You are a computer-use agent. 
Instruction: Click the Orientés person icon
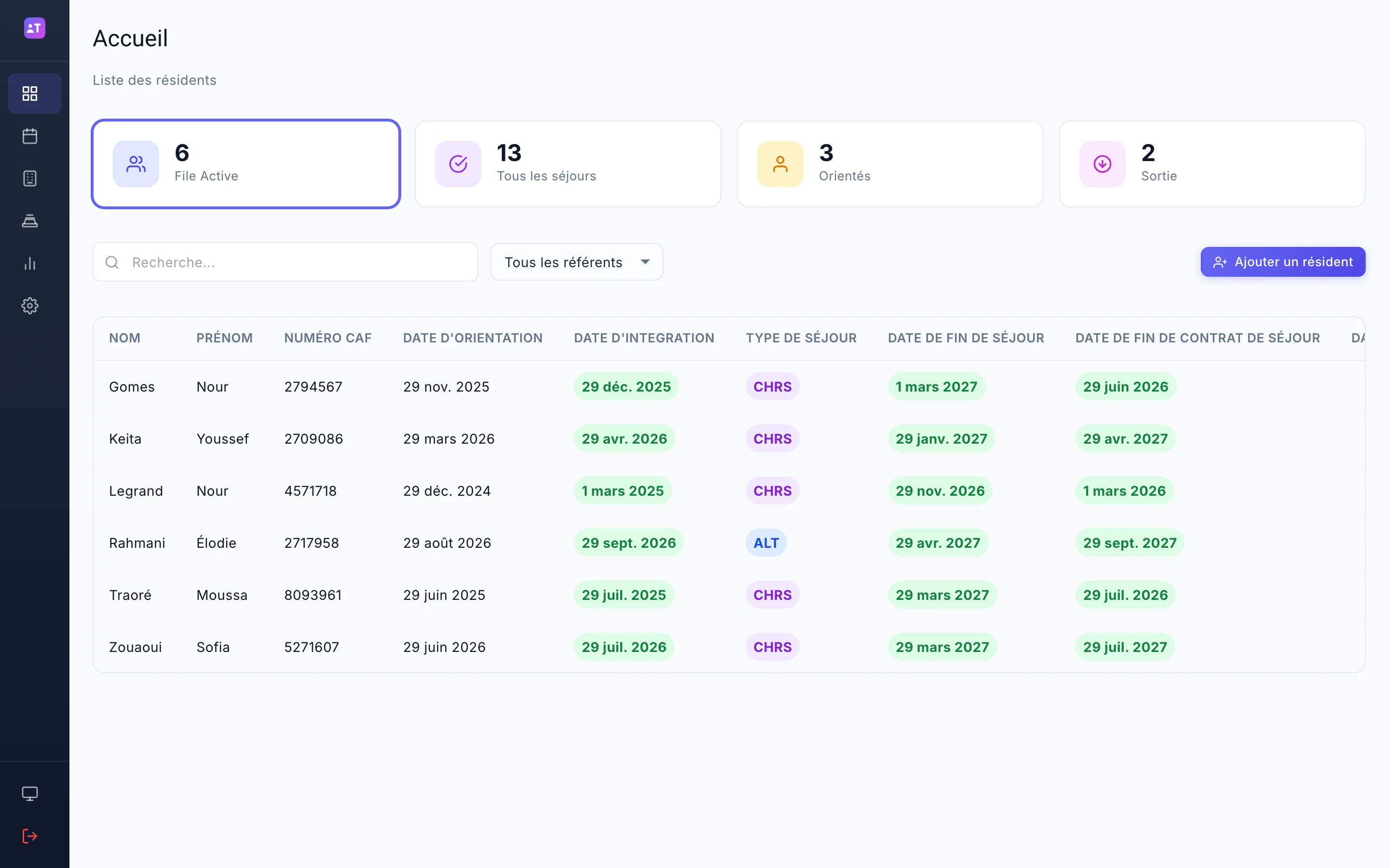[780, 163]
